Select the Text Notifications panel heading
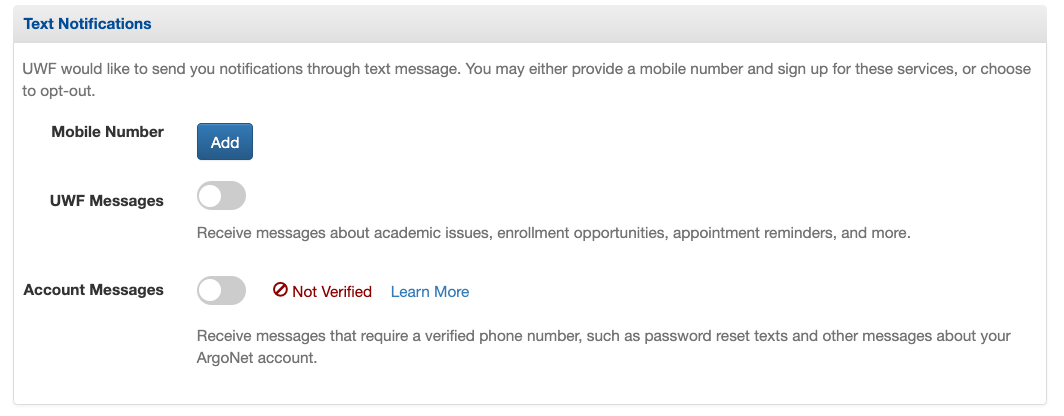Viewport: 1064px width, 416px height. click(88, 24)
